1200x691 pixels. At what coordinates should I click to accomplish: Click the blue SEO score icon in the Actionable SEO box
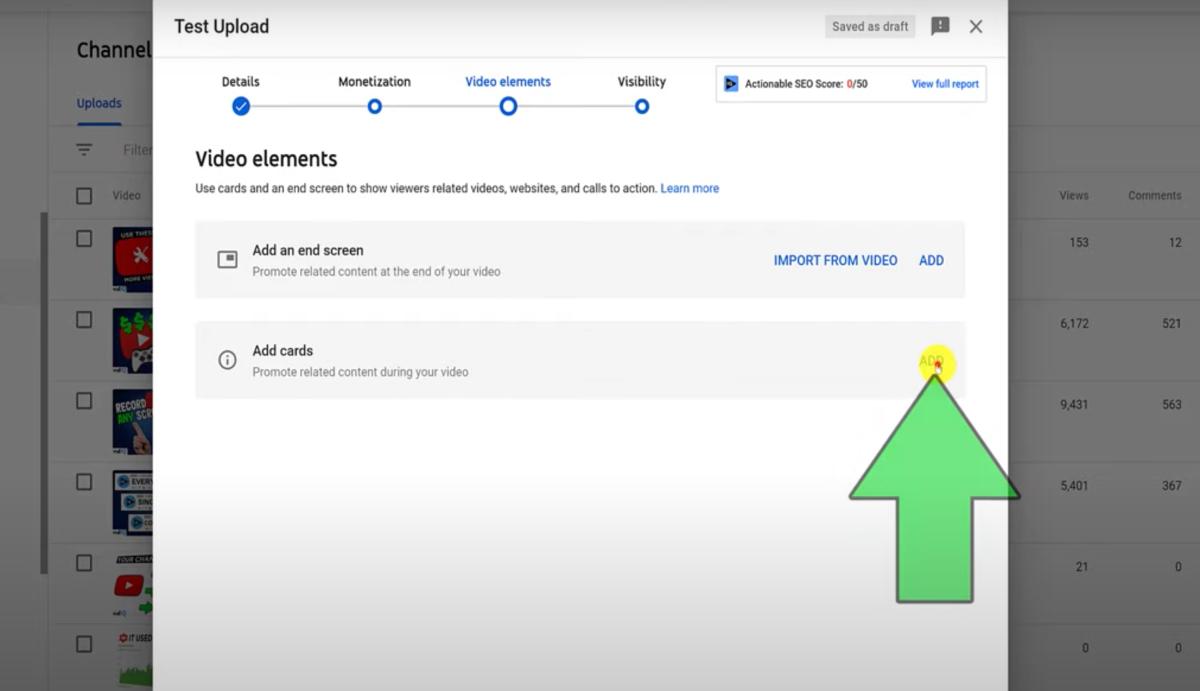click(x=732, y=83)
